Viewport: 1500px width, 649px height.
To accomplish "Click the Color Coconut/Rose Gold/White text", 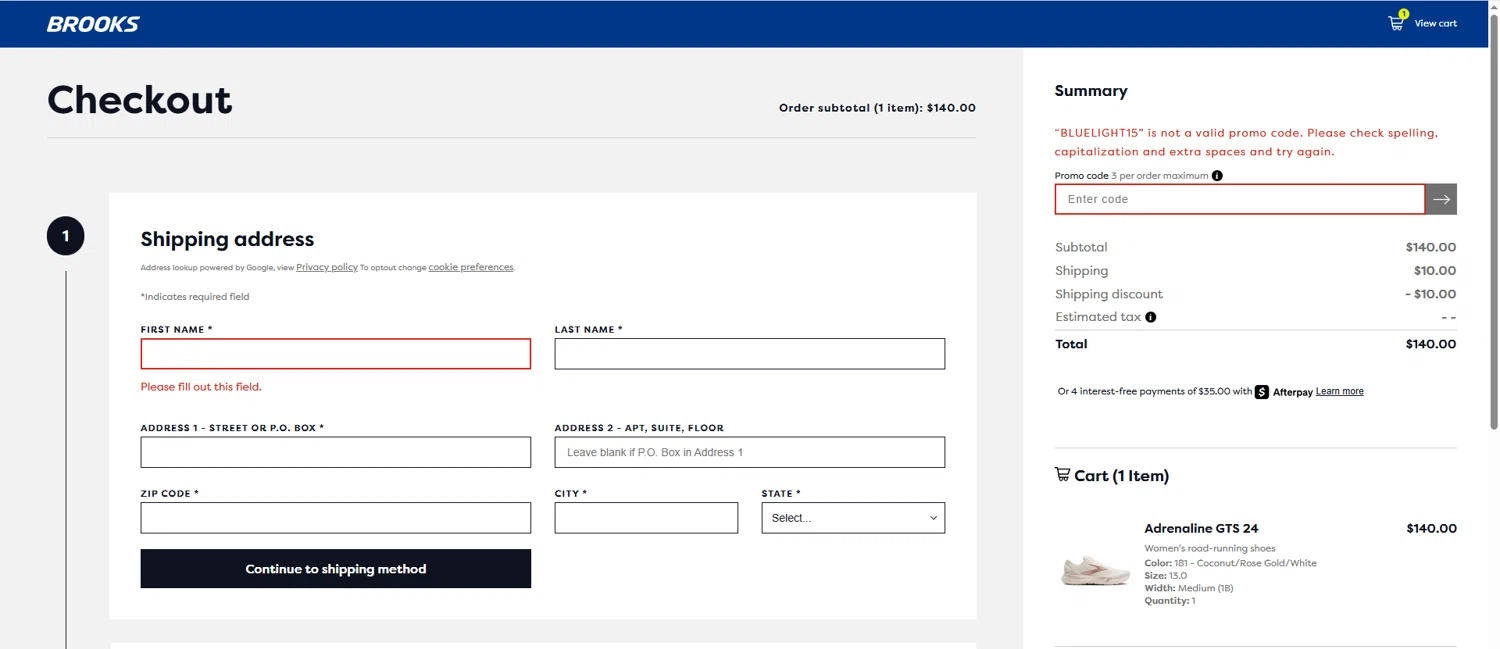I will pyautogui.click(x=1231, y=563).
